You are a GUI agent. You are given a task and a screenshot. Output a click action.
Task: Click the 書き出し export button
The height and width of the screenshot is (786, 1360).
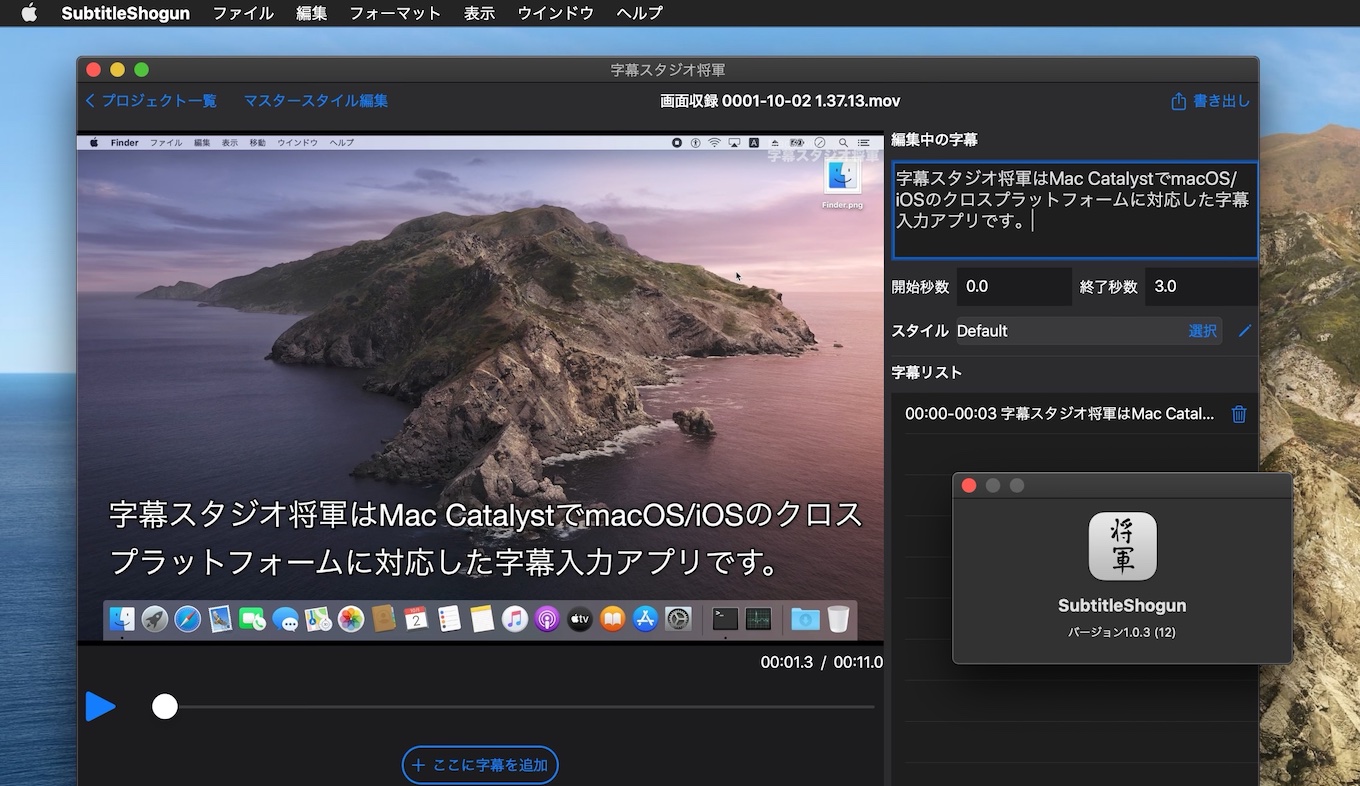(x=1221, y=101)
